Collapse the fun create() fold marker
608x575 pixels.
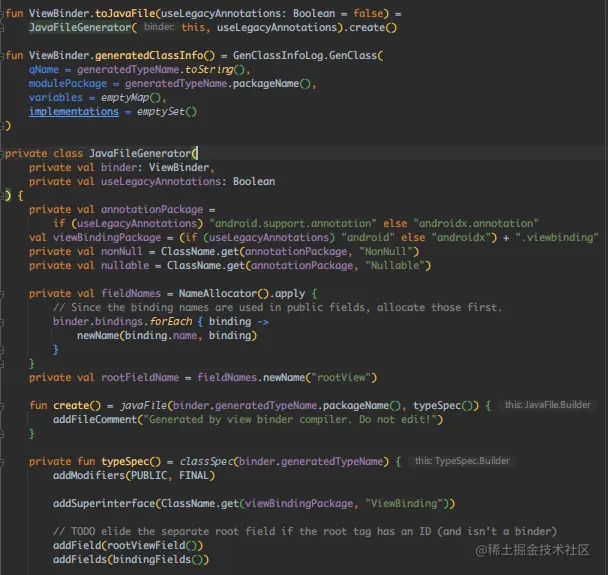2,406
